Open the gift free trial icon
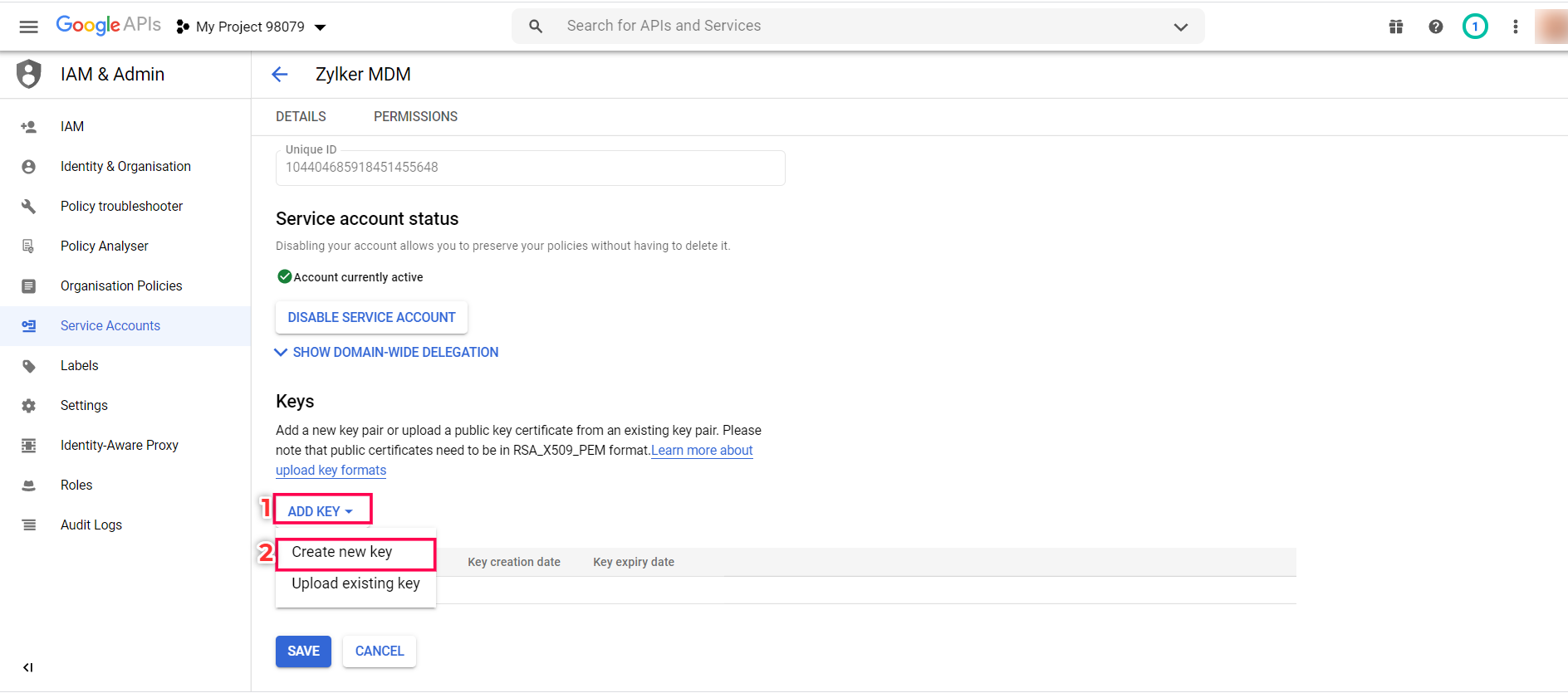This screenshot has height=693, width=1568. click(1396, 27)
